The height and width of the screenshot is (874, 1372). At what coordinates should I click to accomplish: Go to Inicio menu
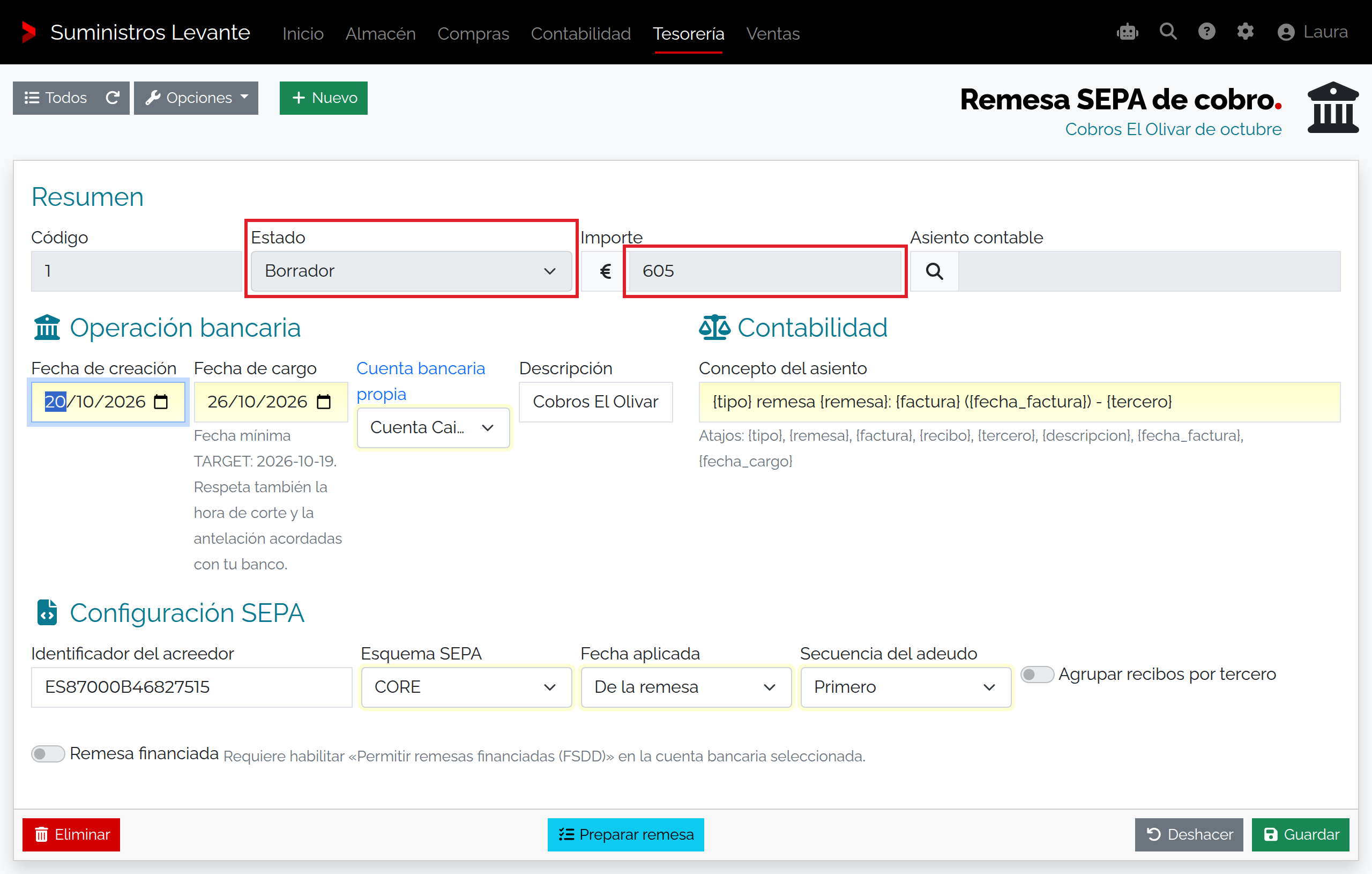[303, 34]
